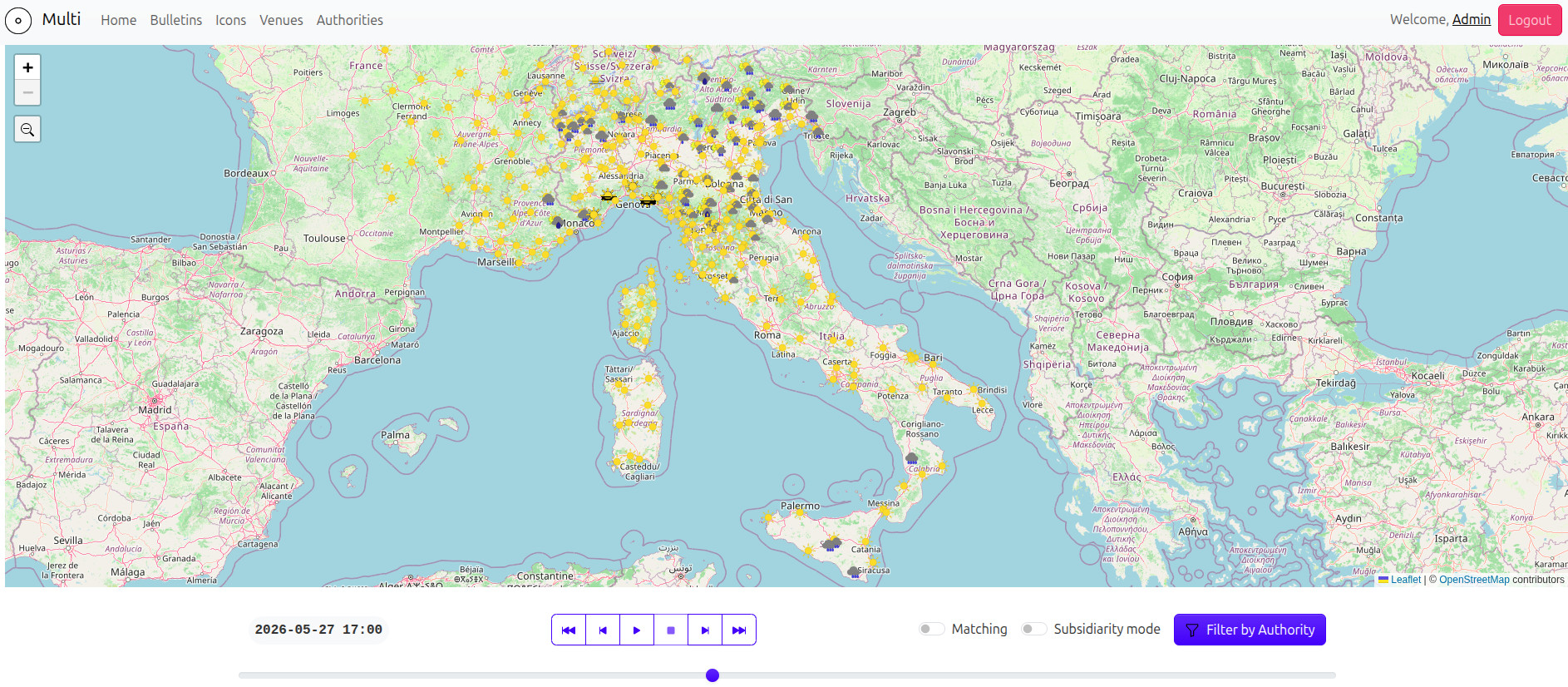
Task: Step back one timestep
Action: point(603,630)
